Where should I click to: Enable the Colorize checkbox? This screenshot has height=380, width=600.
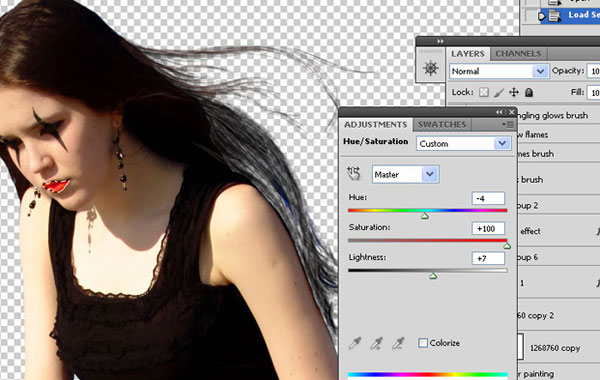423,343
